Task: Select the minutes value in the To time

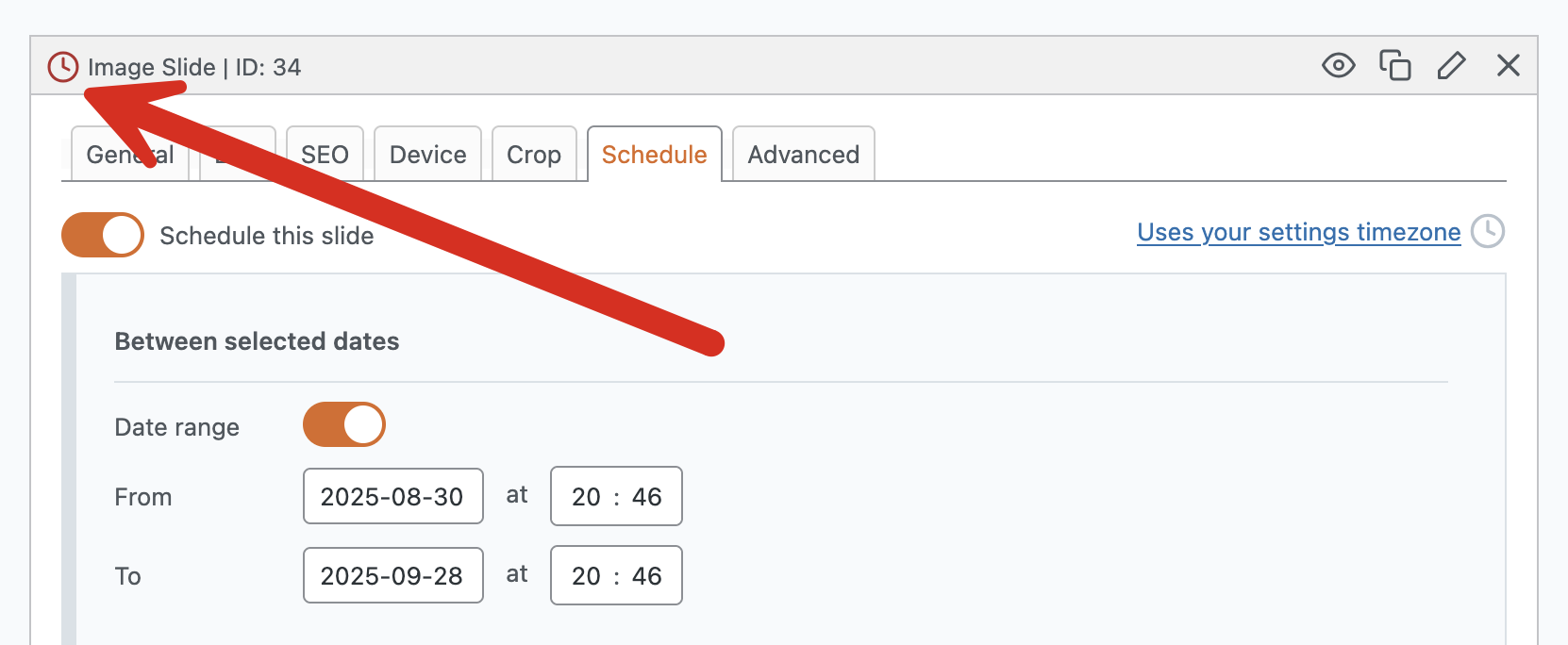Action: [646, 576]
